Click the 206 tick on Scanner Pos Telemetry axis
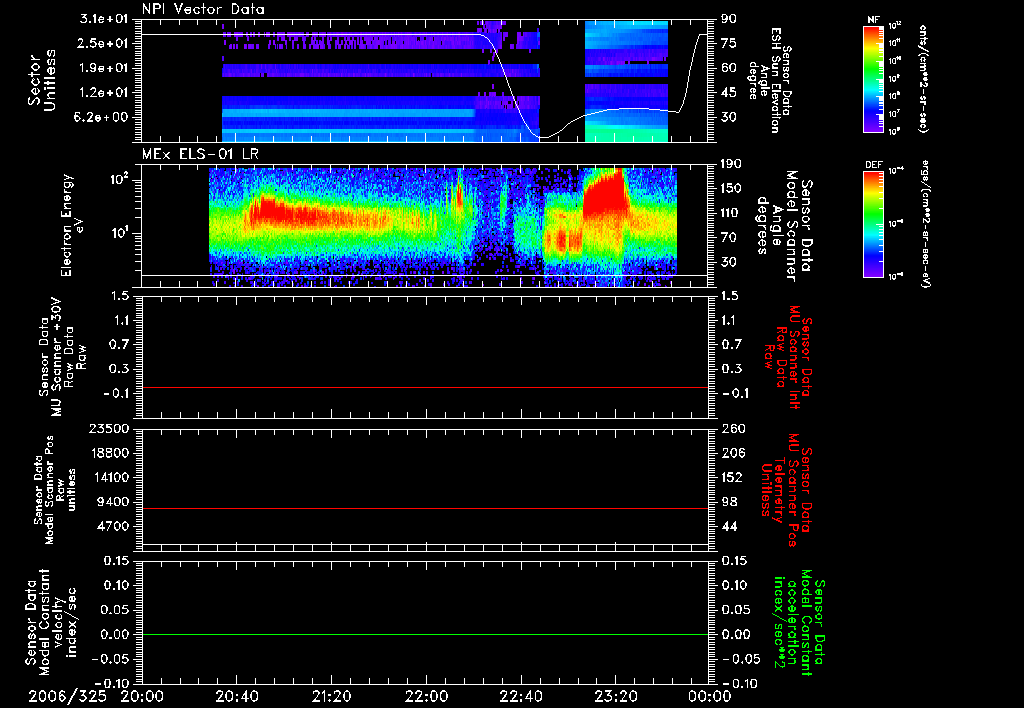The image size is (1024, 708). click(732, 453)
